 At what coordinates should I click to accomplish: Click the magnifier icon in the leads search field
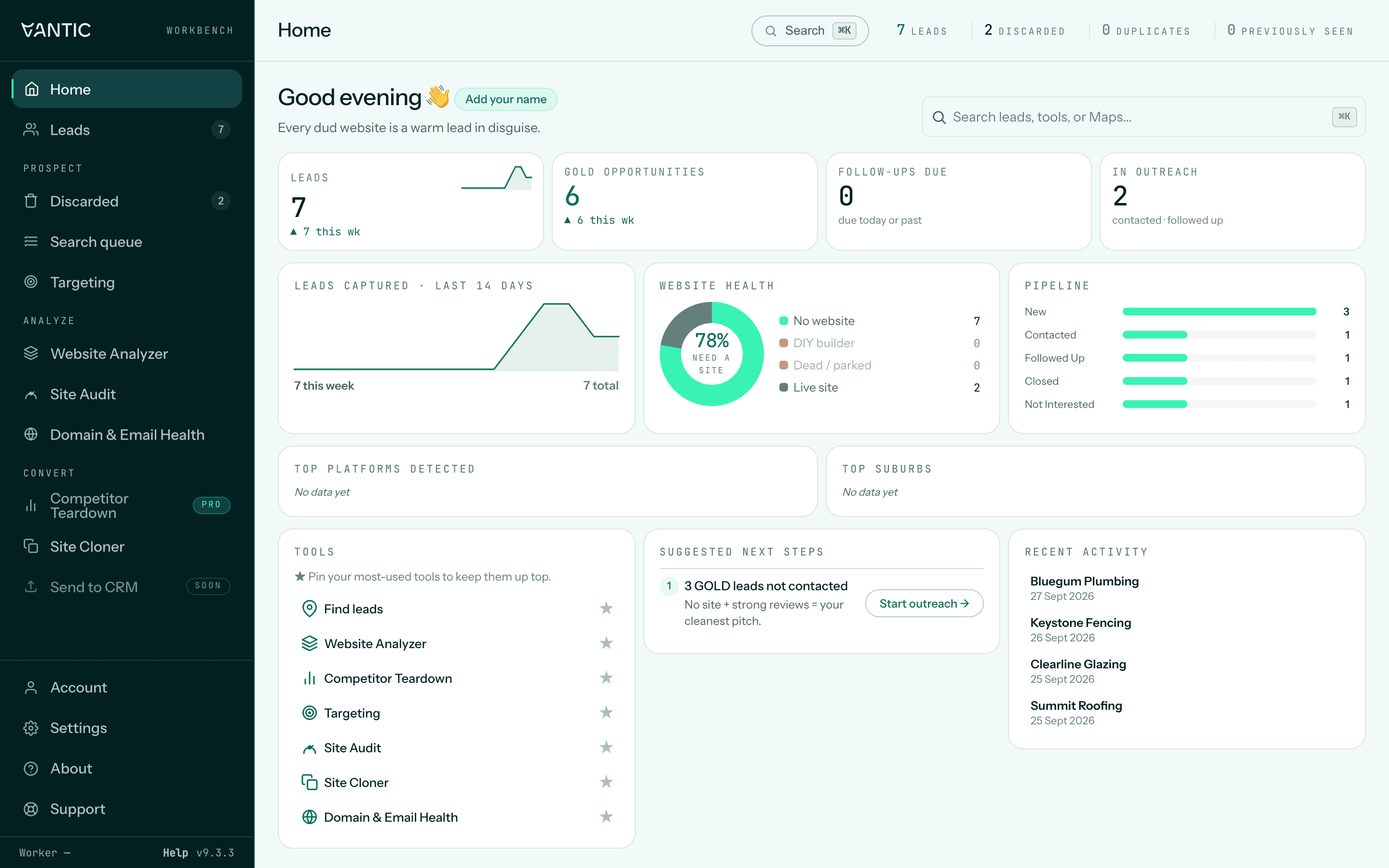[x=939, y=117]
